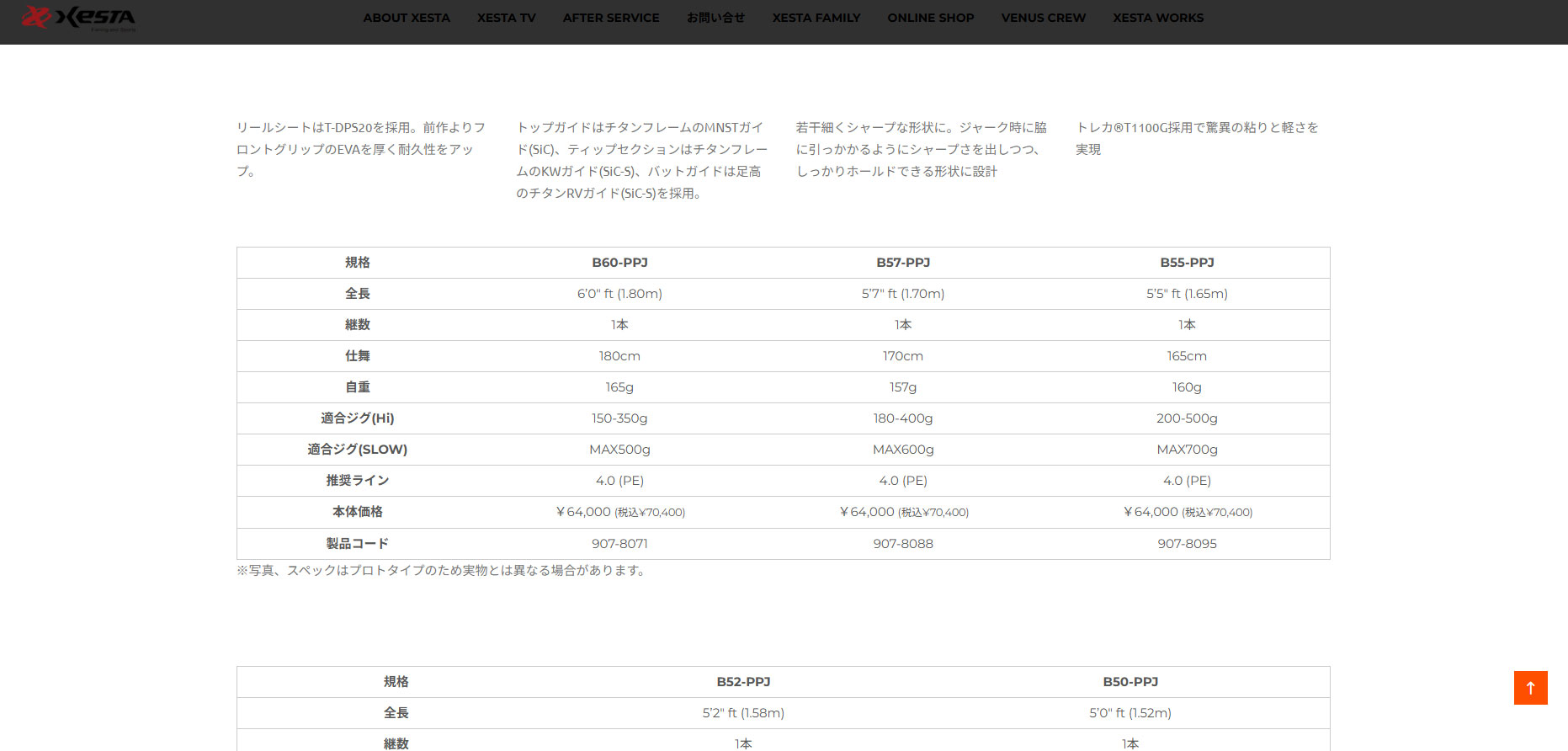Click the 165cm closed length cell
The height and width of the screenshot is (751, 1568).
click(x=1187, y=356)
